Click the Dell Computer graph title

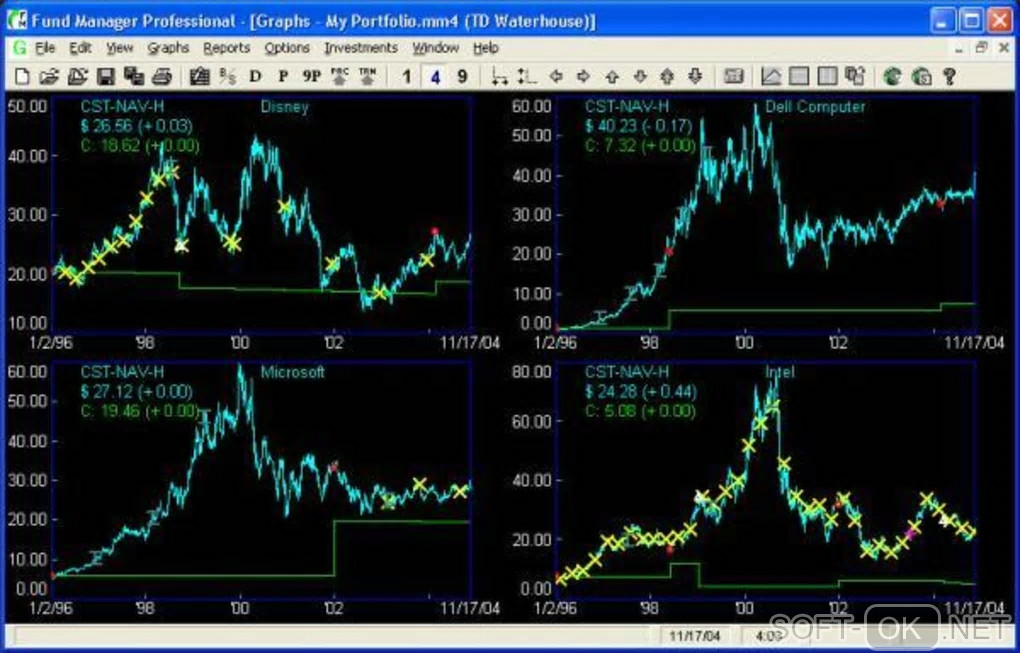pos(815,106)
